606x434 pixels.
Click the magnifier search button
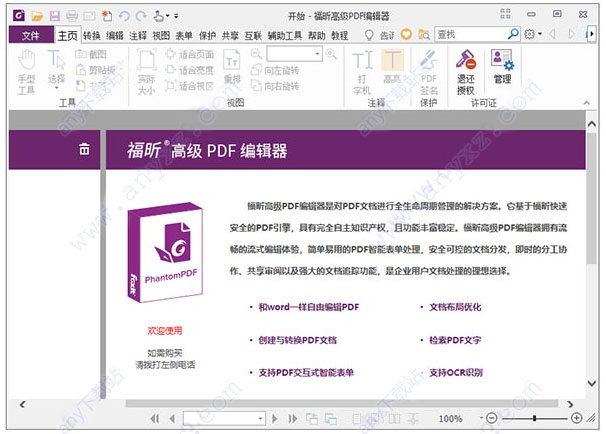513,34
